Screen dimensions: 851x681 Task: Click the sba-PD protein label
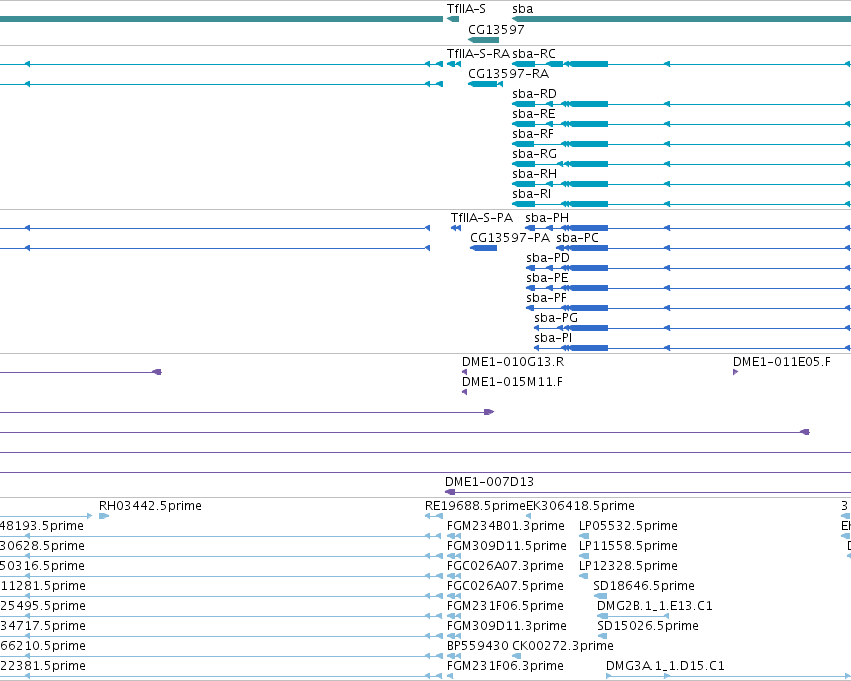548,258
